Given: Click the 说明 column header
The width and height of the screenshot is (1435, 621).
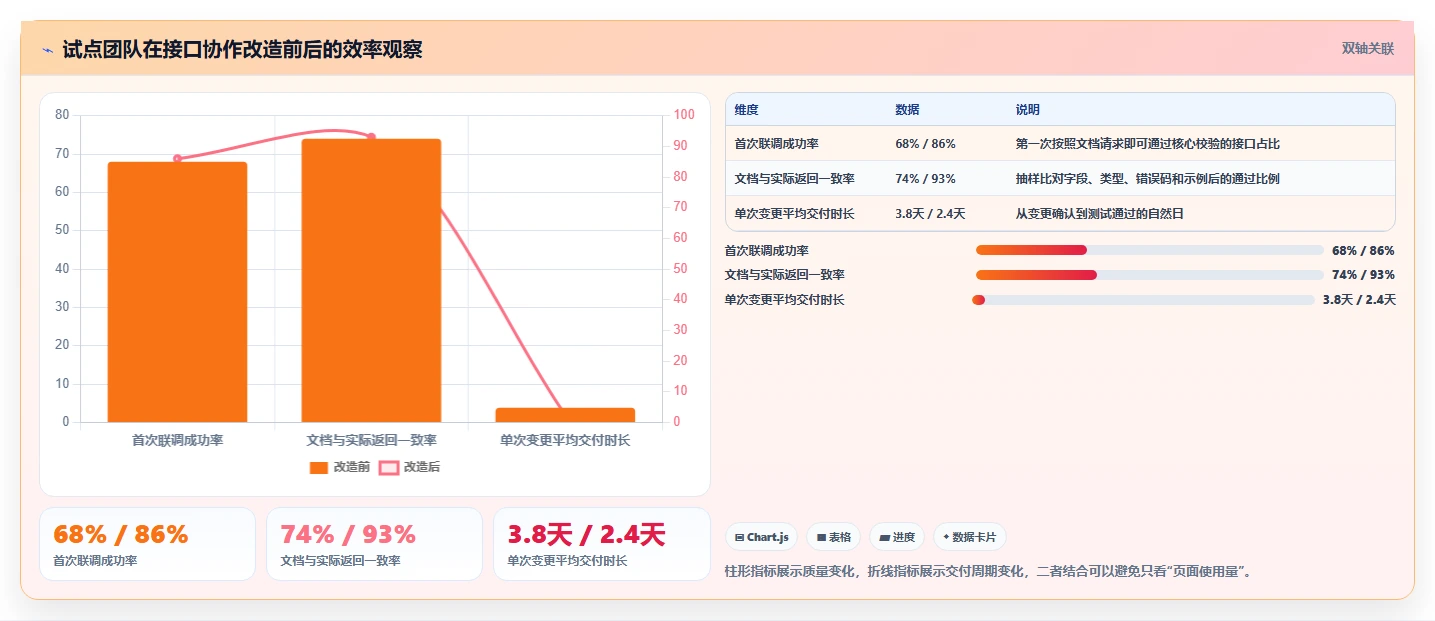Looking at the screenshot, I should [1027, 110].
